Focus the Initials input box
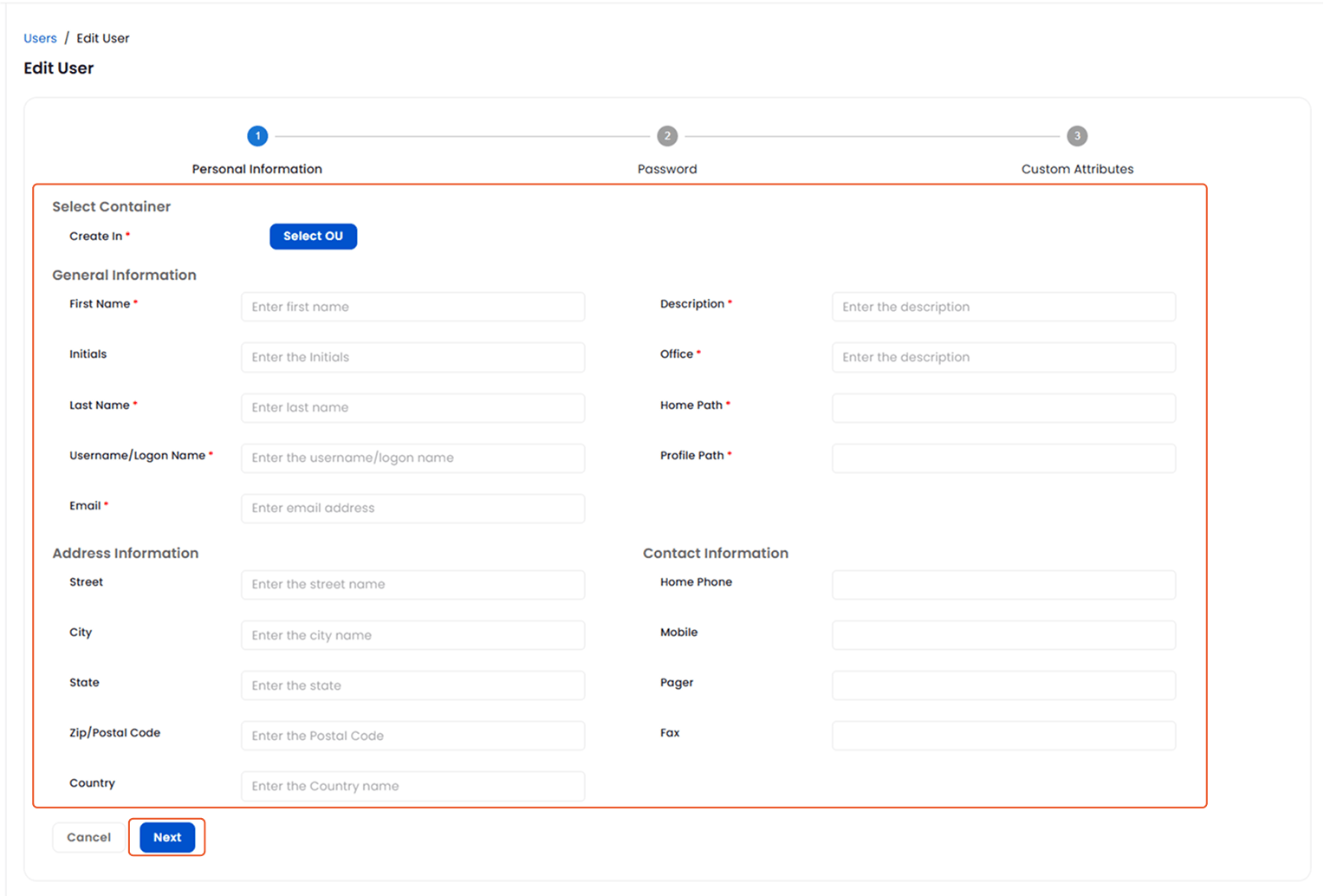 click(412, 357)
